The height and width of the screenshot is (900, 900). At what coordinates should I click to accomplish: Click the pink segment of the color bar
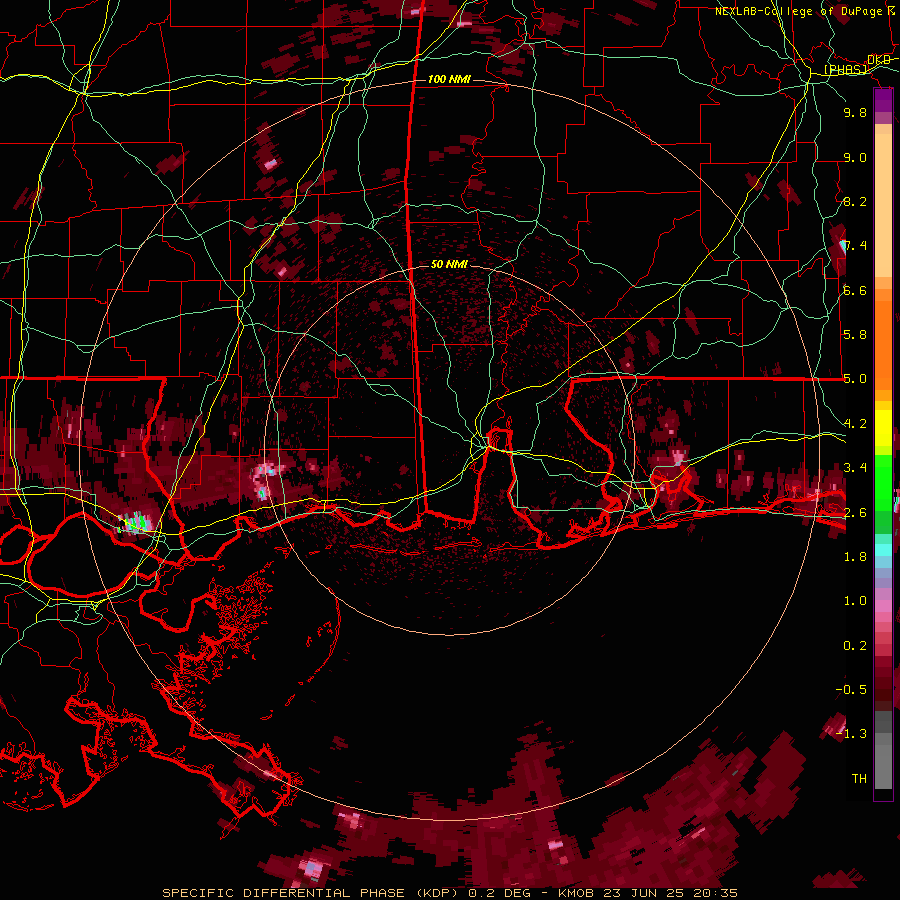tap(883, 606)
